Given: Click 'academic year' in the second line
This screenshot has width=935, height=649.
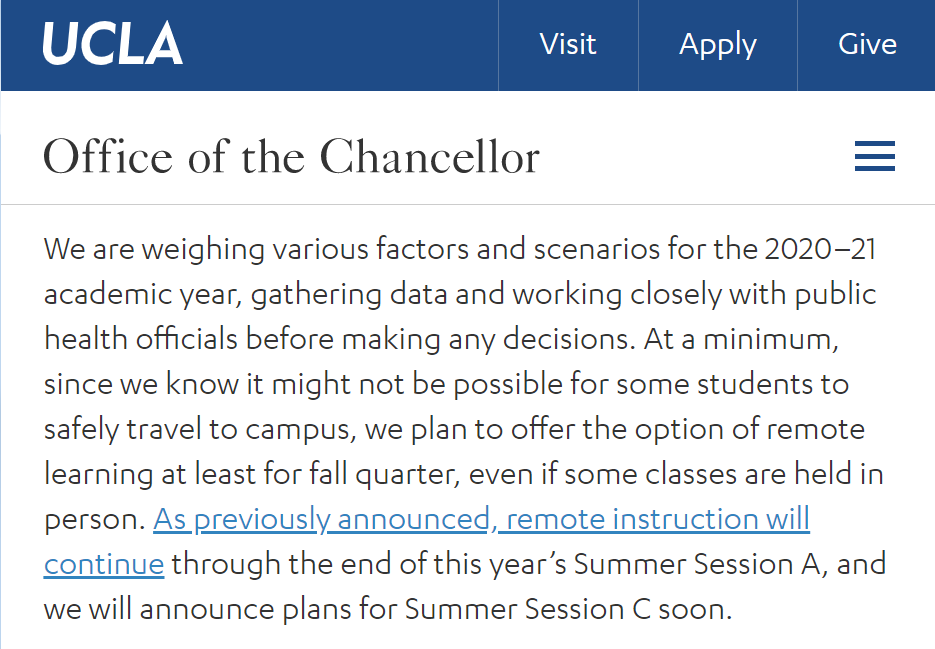Looking at the screenshot, I should tap(143, 295).
